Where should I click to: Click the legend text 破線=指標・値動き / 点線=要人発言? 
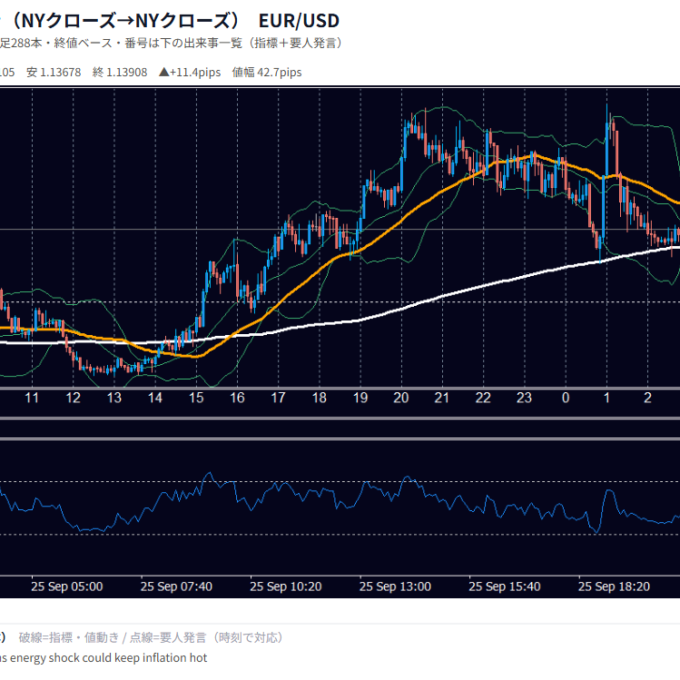tap(150, 638)
